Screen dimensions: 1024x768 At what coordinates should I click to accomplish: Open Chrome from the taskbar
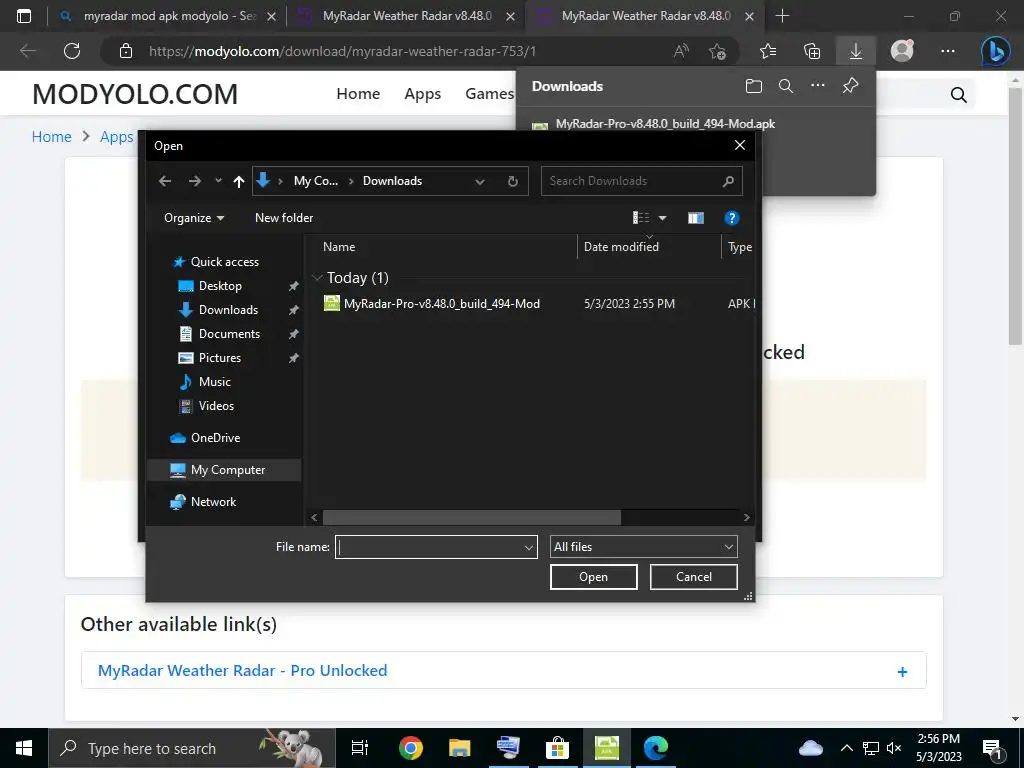pos(411,748)
